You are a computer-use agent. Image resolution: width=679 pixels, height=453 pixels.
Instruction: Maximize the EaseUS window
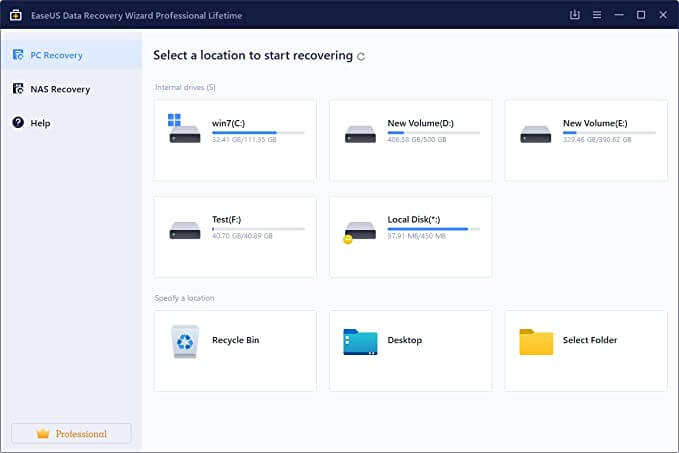coord(641,15)
